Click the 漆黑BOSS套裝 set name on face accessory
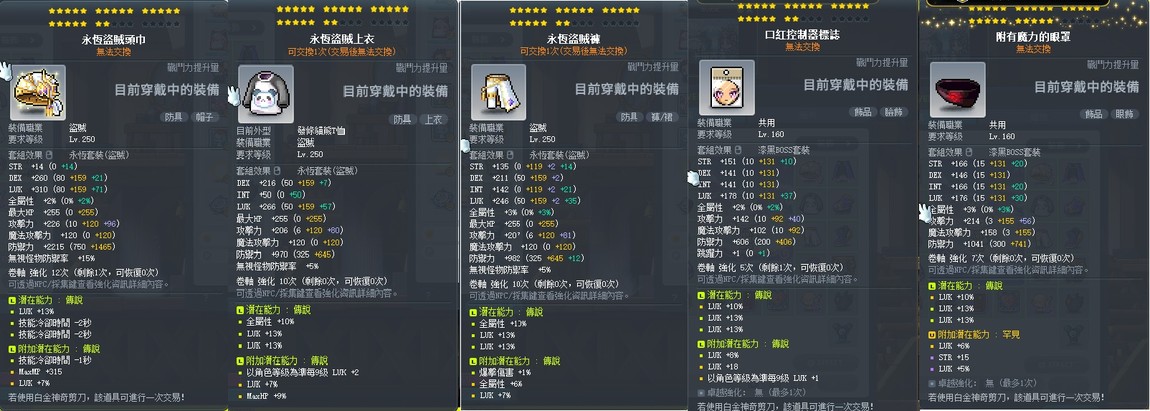1150x411 pixels. [x=785, y=150]
